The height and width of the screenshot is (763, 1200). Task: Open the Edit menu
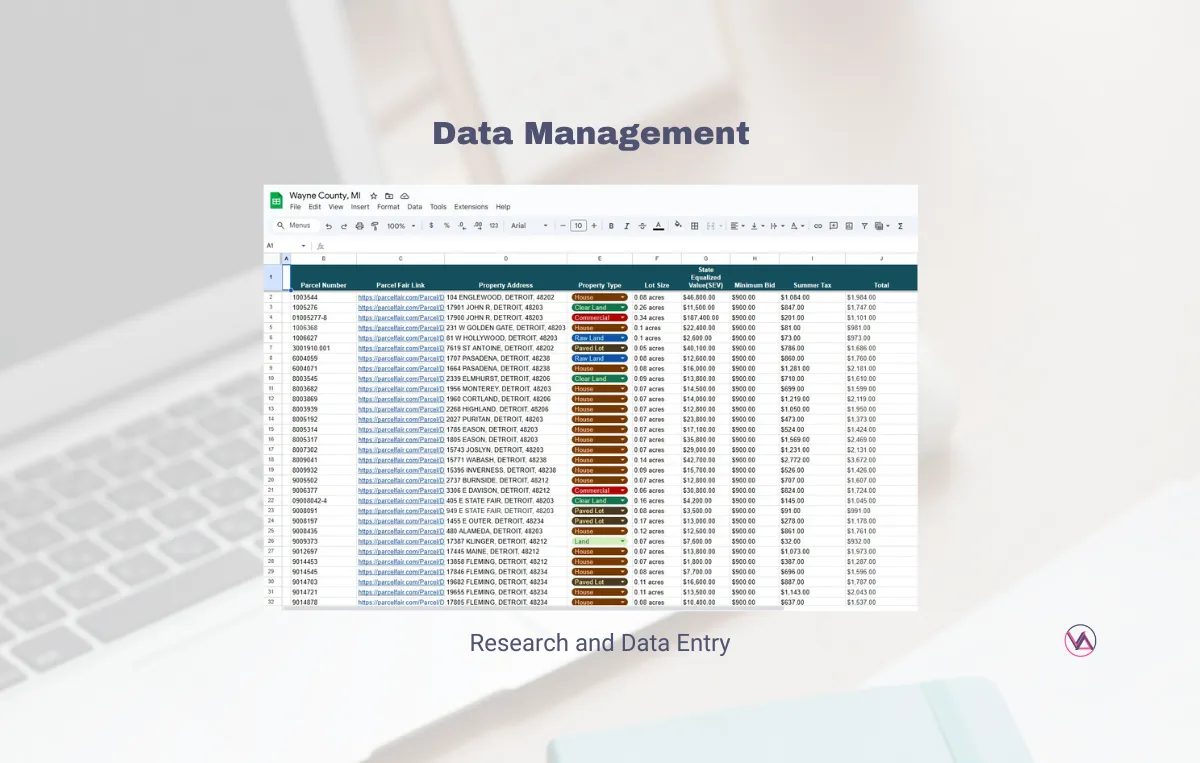315,207
